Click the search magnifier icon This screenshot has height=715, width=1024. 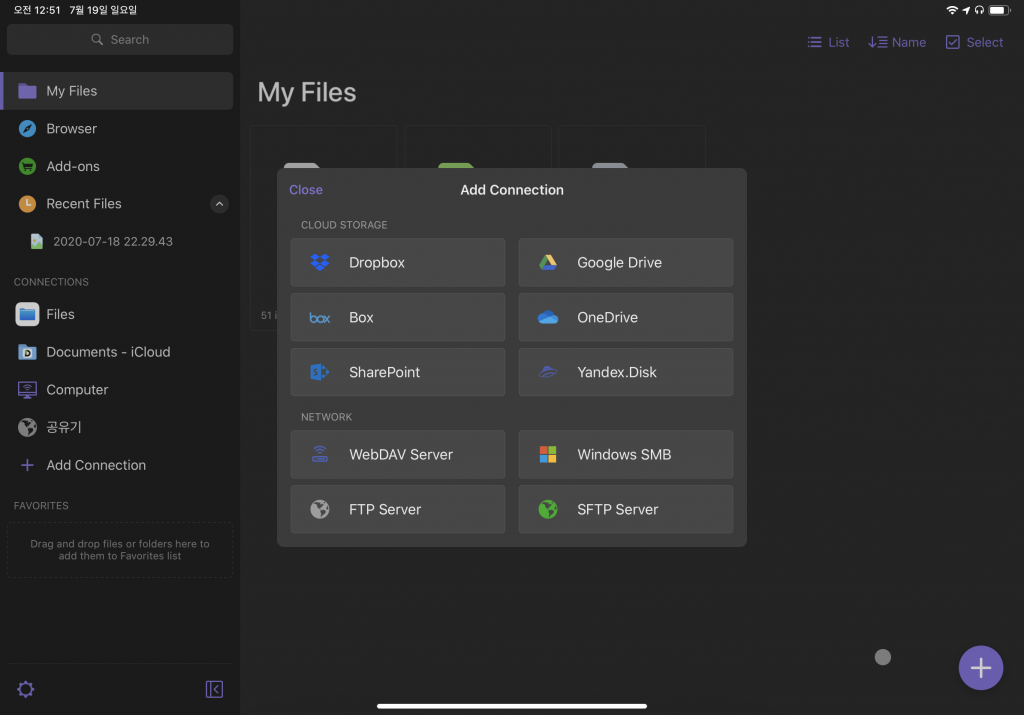pyautogui.click(x=97, y=40)
